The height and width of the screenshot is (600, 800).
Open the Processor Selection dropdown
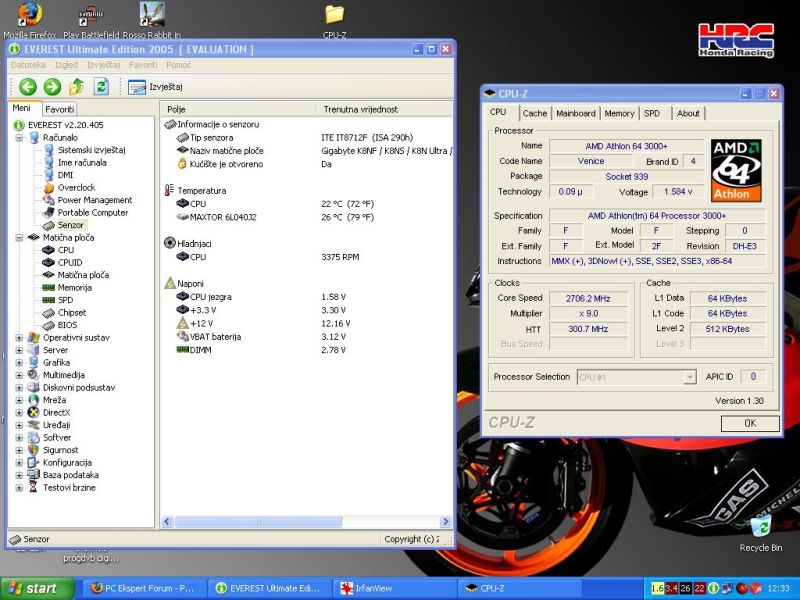click(689, 377)
